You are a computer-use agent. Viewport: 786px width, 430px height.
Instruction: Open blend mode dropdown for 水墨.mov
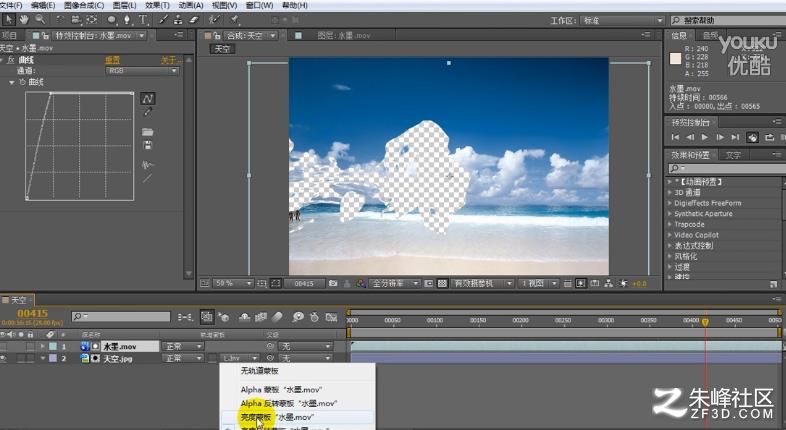(x=183, y=346)
